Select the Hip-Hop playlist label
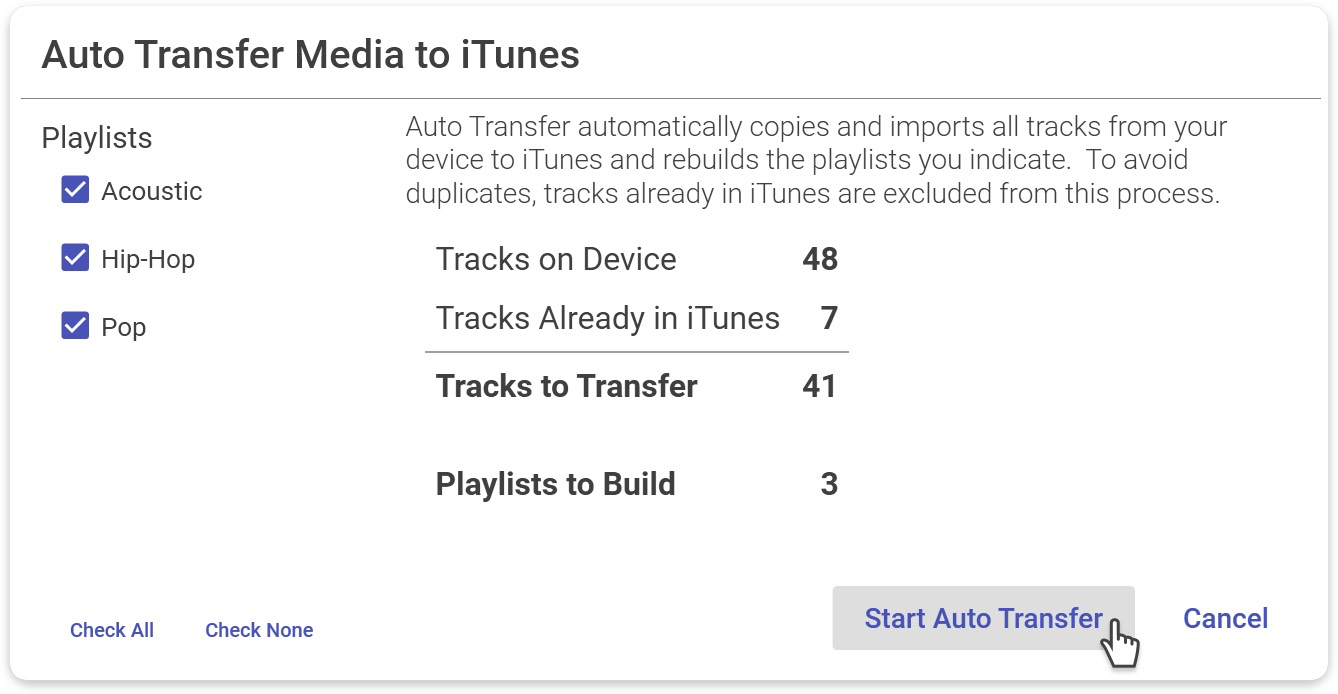The height and width of the screenshot is (694, 1338). click(148, 259)
